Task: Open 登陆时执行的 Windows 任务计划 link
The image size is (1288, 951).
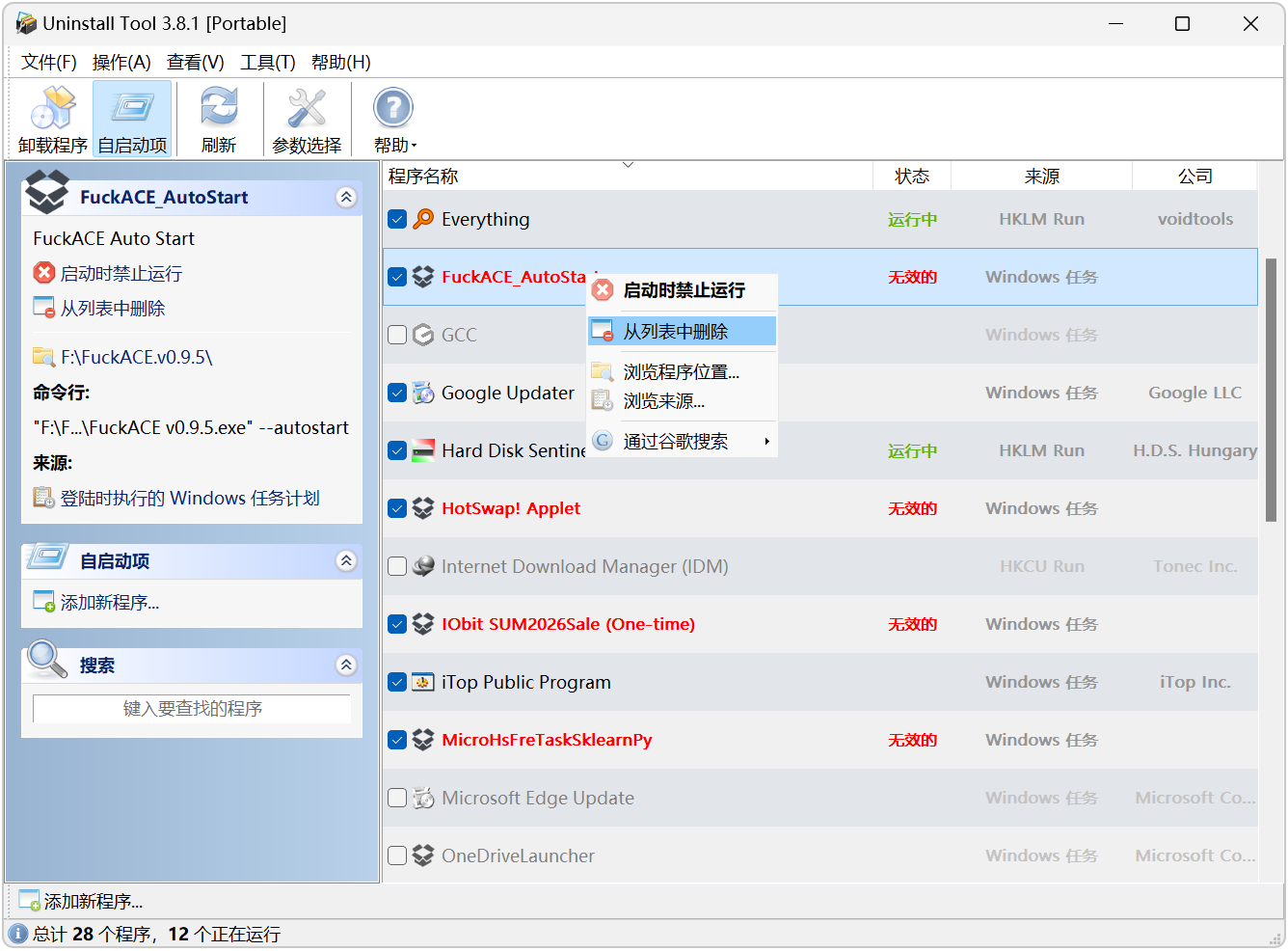Action: point(190,499)
